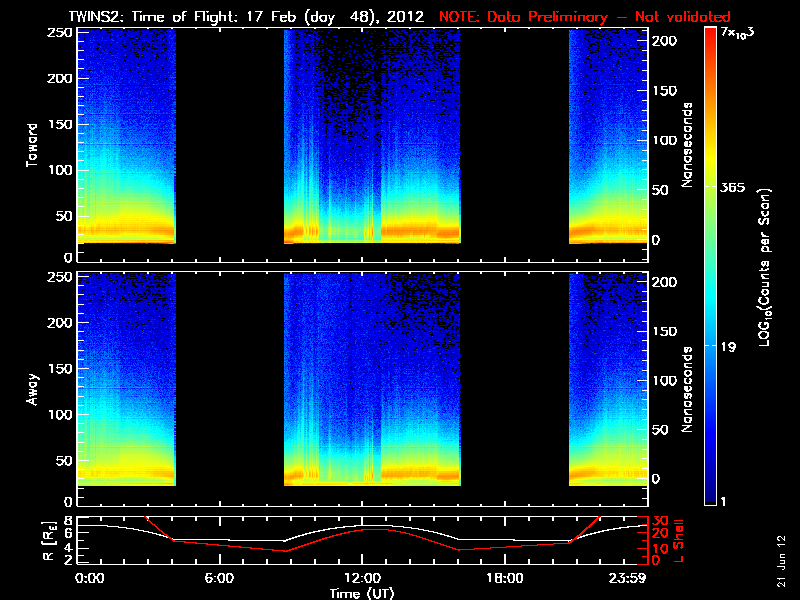This screenshot has width=800, height=600.
Task: Click the Away panel's late-evening data block
Action: (608, 380)
